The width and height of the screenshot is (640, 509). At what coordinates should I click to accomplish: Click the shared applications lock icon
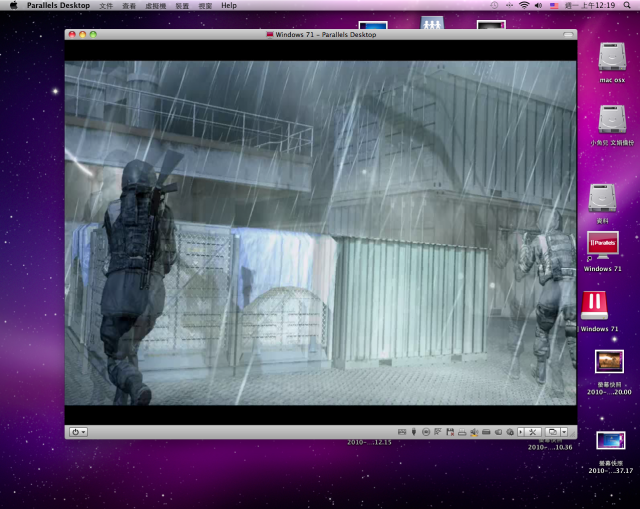point(510,432)
